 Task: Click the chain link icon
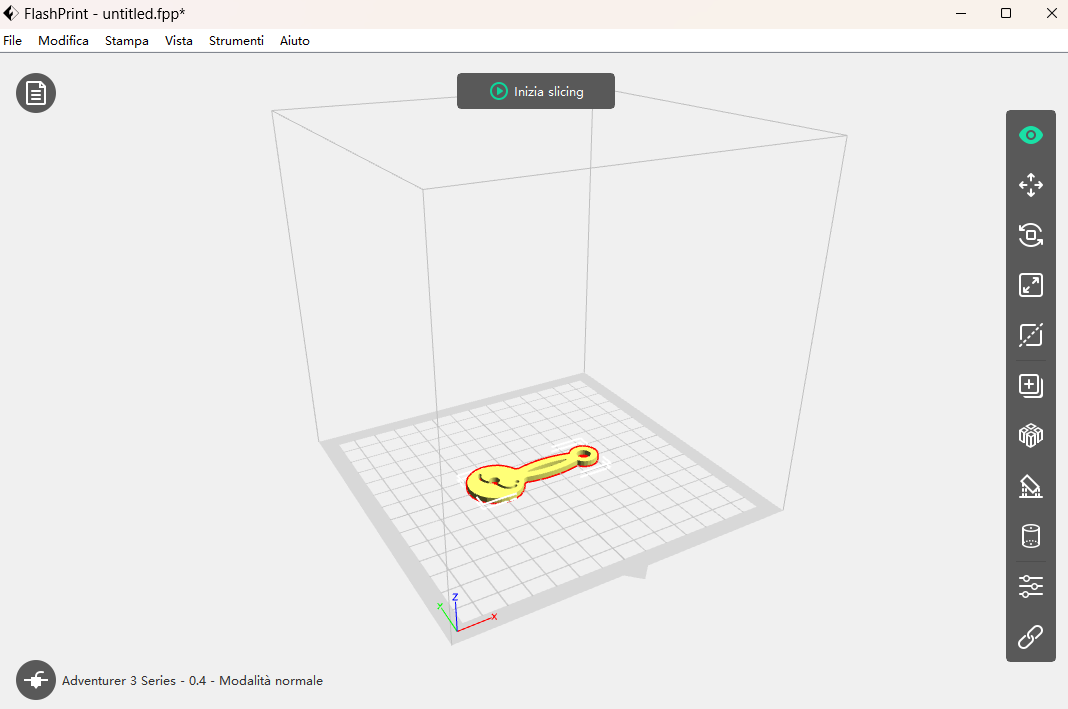tap(1030, 636)
